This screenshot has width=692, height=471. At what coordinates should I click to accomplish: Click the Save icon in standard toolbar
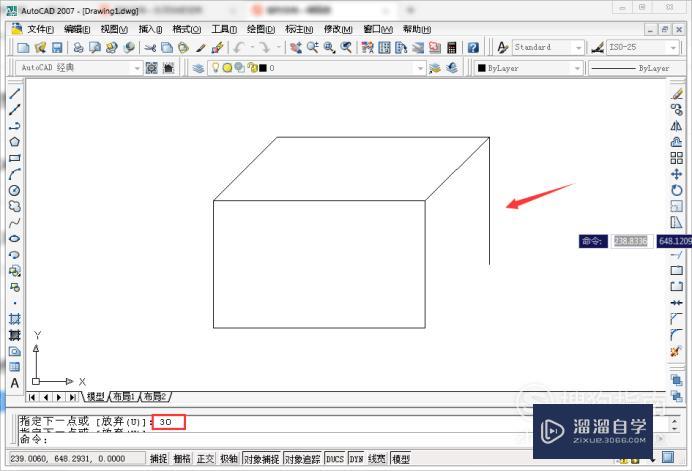coord(57,47)
